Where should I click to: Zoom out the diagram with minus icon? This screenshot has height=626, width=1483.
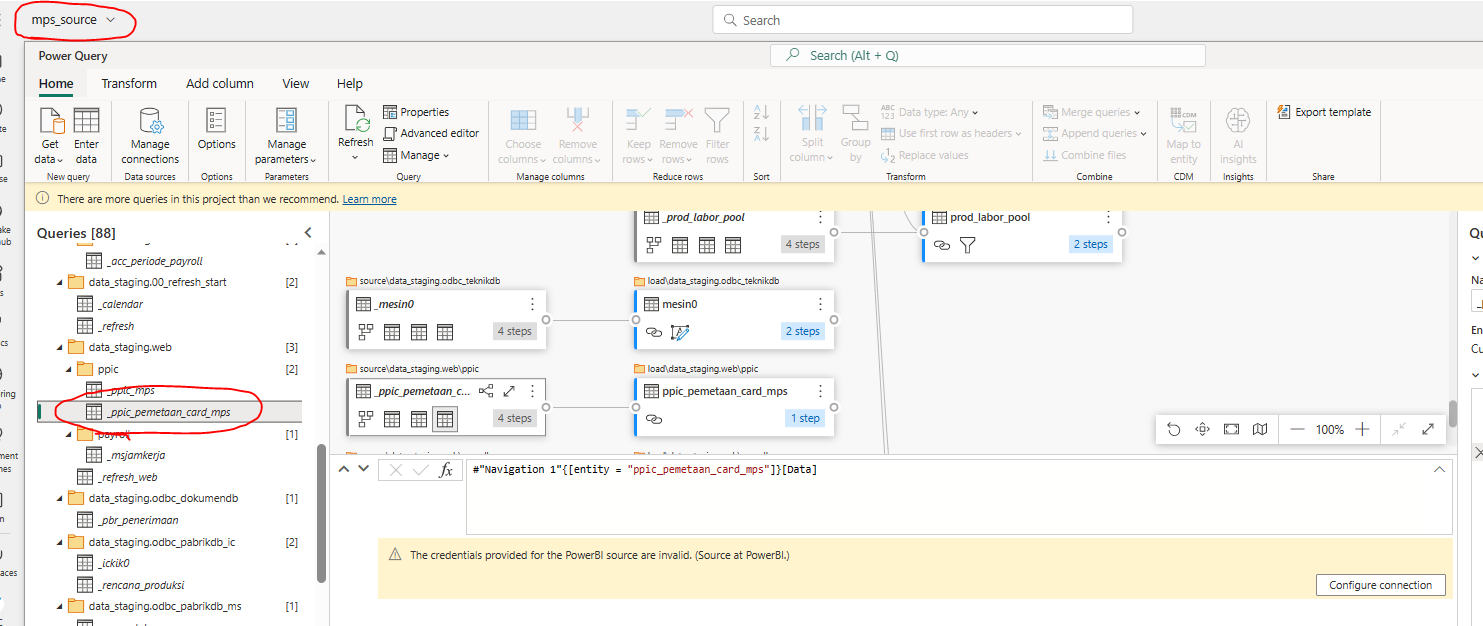click(1297, 429)
